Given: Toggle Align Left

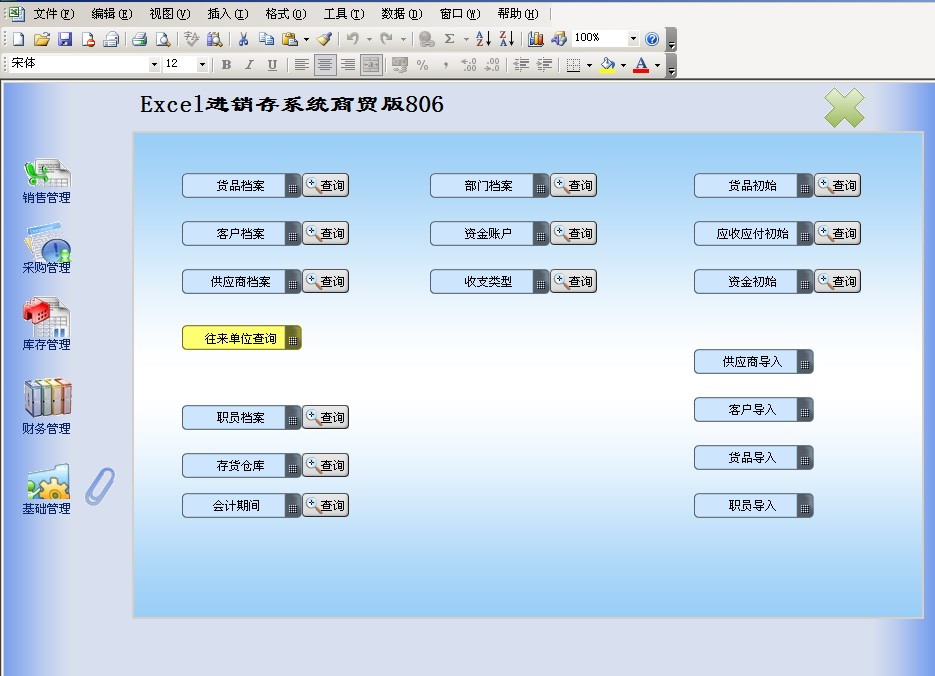Looking at the screenshot, I should click(302, 65).
